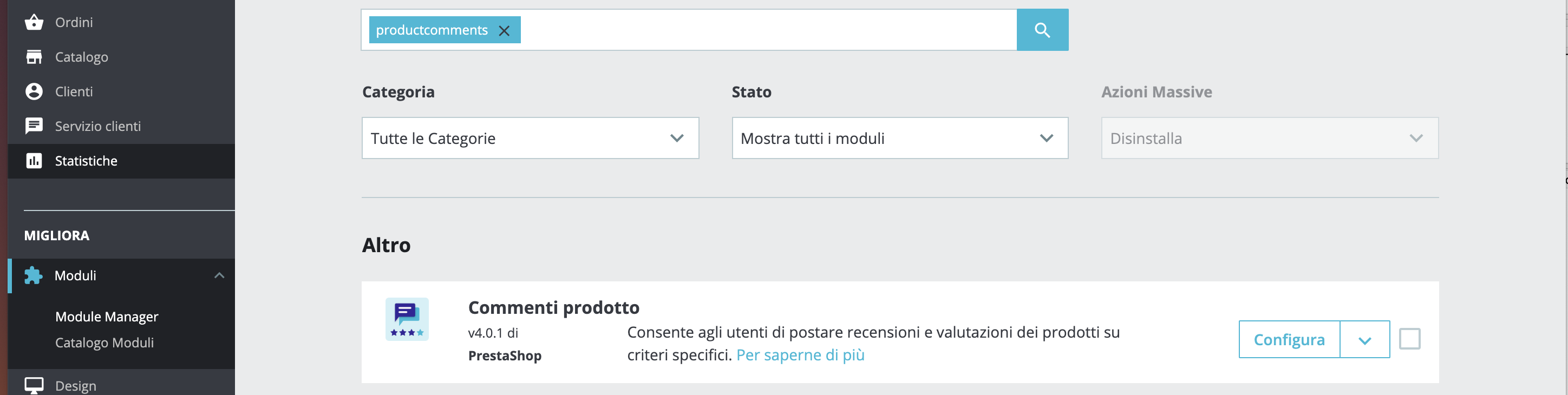
Task: Go to Catalogo Moduli submenu
Action: point(104,343)
